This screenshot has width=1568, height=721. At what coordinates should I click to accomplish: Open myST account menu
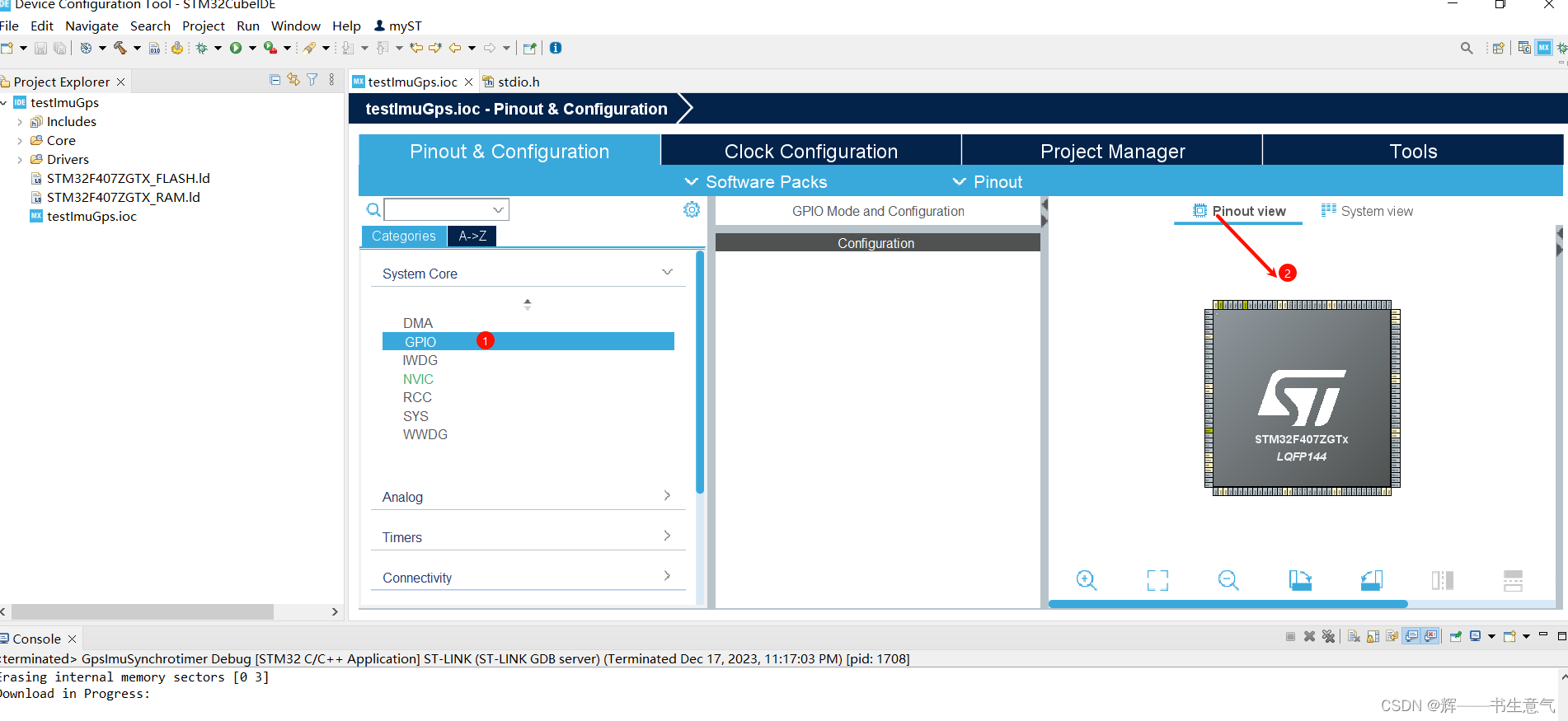398,26
